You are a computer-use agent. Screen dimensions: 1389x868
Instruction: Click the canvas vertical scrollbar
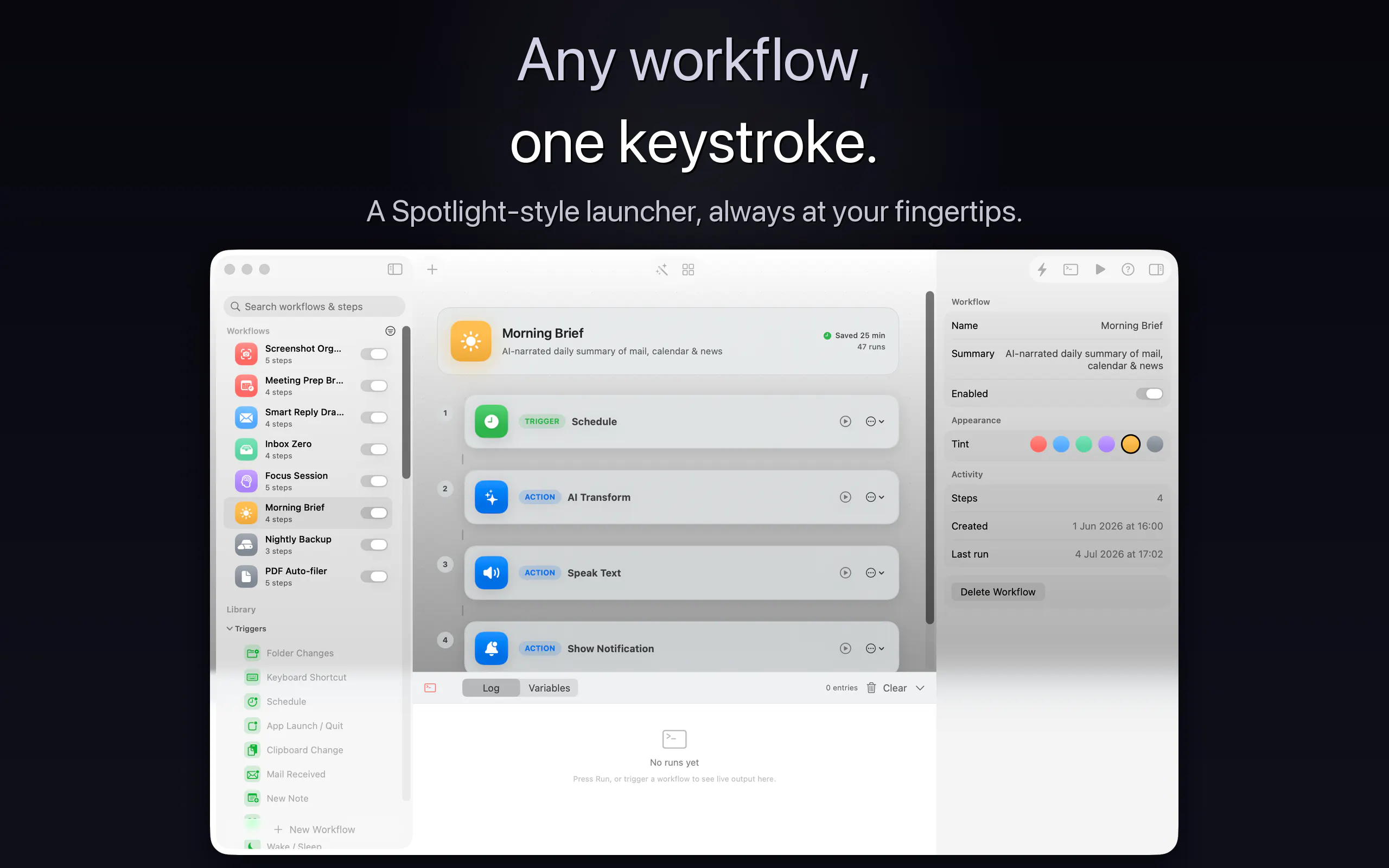930,457
